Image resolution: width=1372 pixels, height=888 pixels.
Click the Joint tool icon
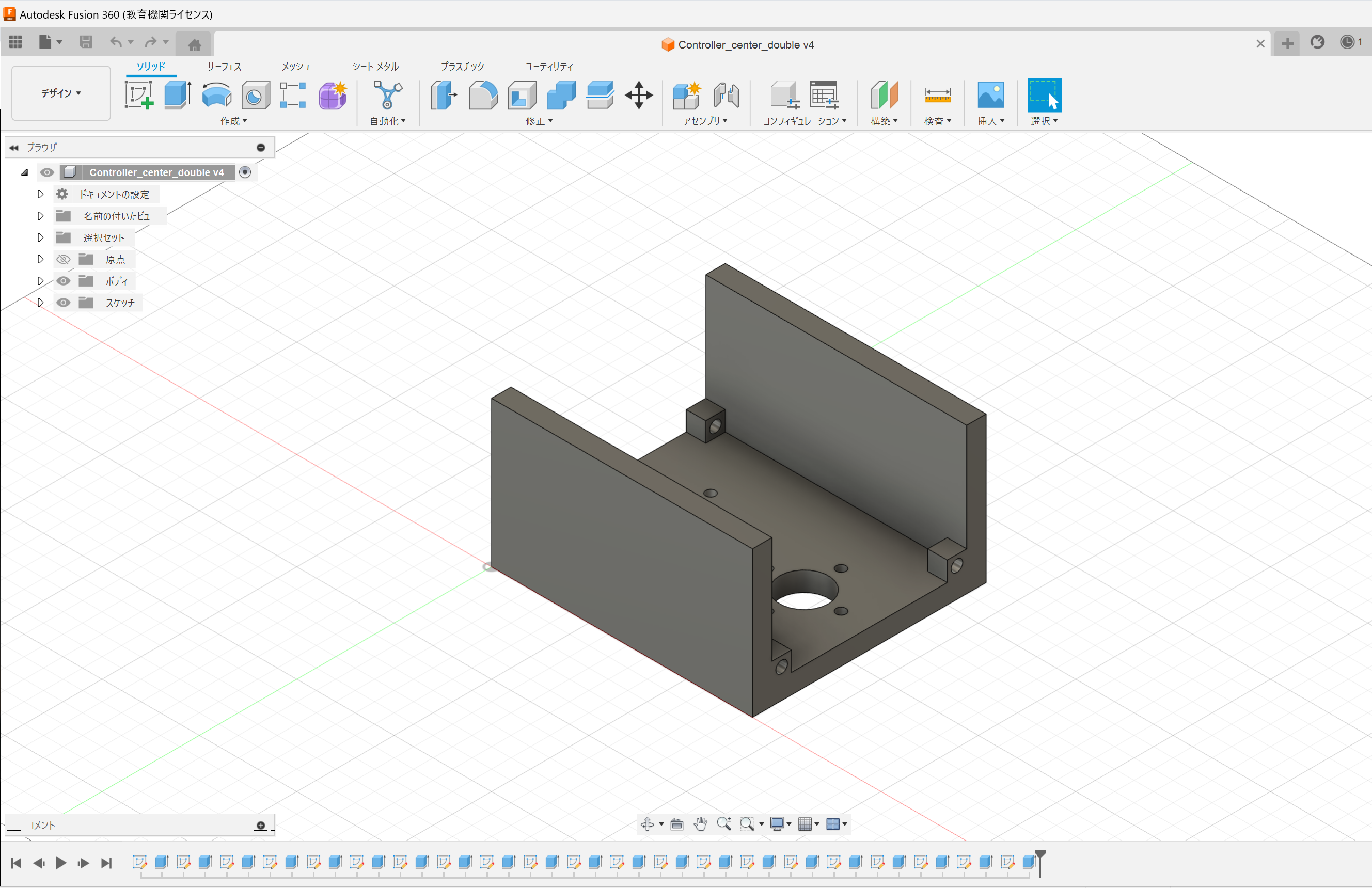tap(726, 94)
